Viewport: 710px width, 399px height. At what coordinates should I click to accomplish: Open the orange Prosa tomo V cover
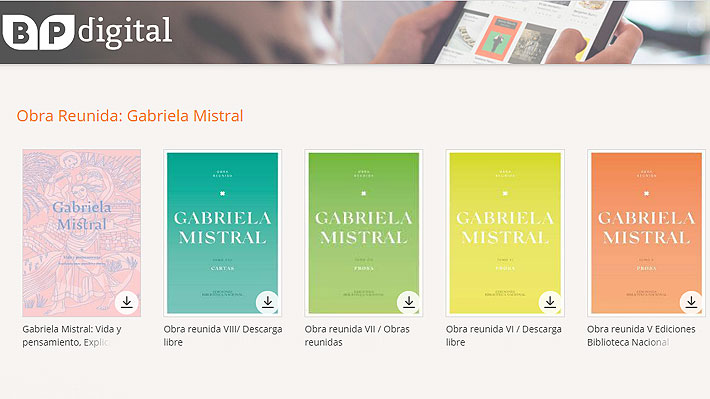[646, 233]
